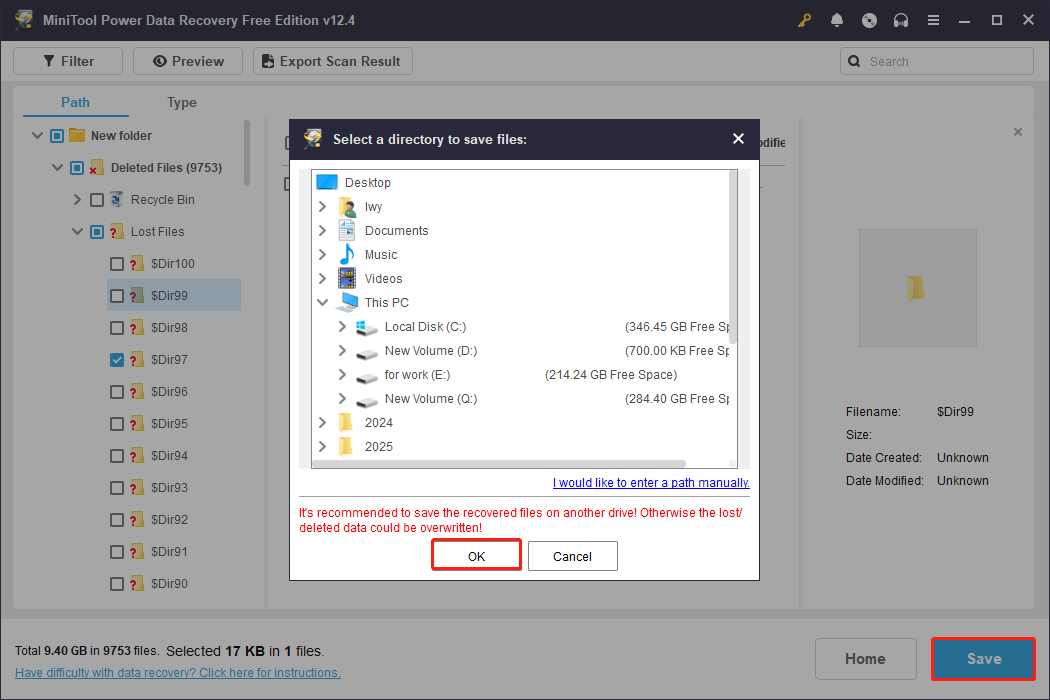Check the $Dir96 checkbox
This screenshot has height=700, width=1050.
pos(117,392)
